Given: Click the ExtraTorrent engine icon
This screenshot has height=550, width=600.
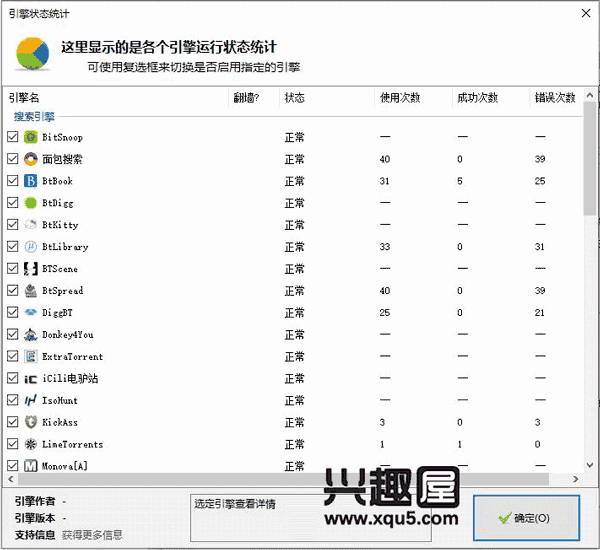Looking at the screenshot, I should (x=31, y=356).
